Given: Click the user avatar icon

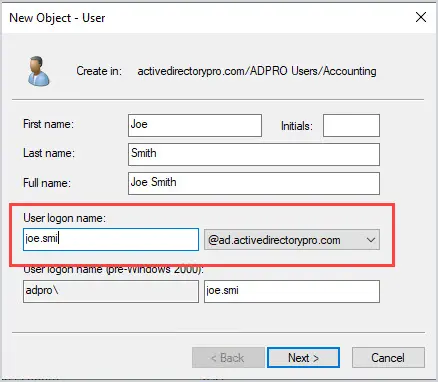Looking at the screenshot, I should tap(39, 71).
